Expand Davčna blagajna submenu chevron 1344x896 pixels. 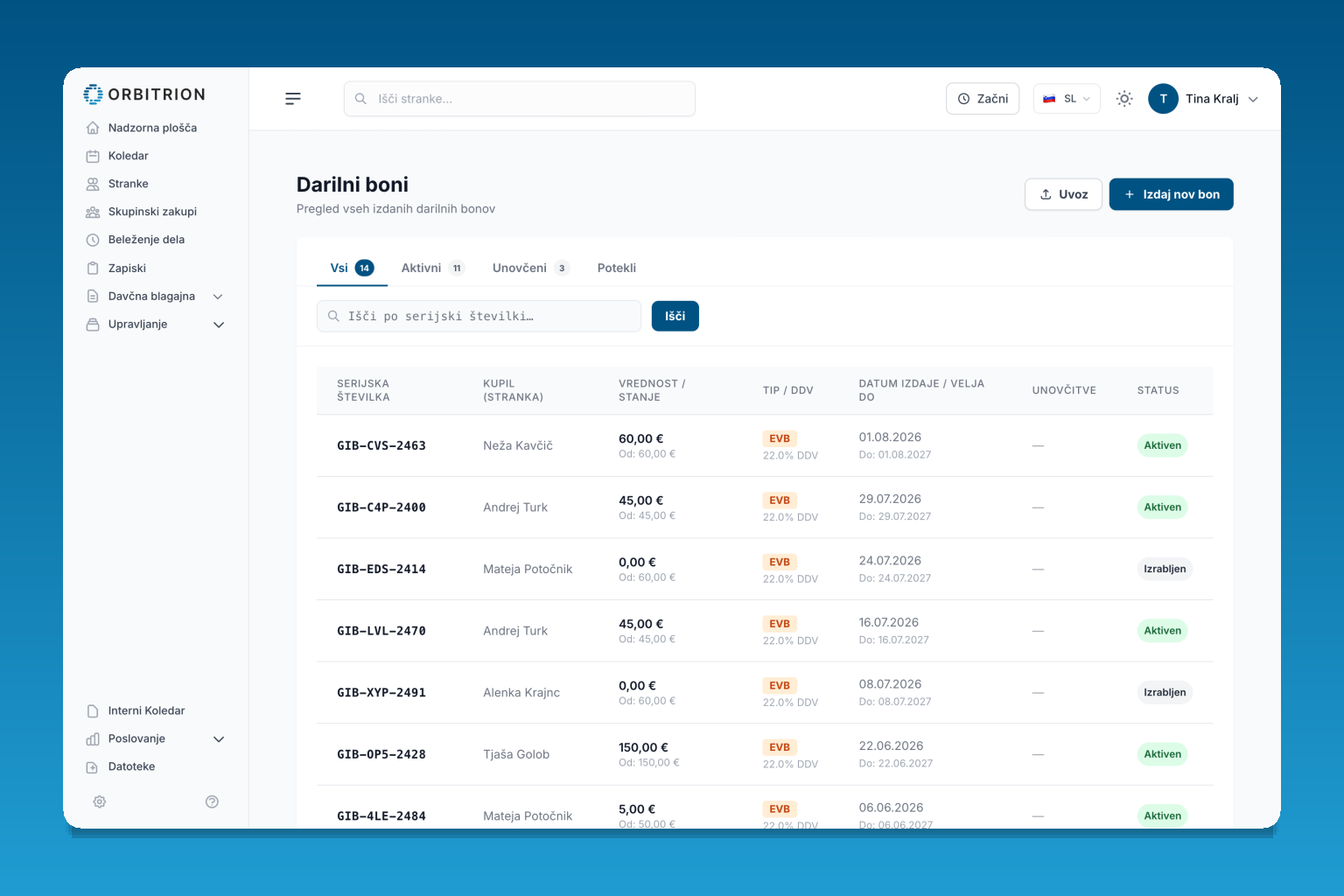coord(219,297)
